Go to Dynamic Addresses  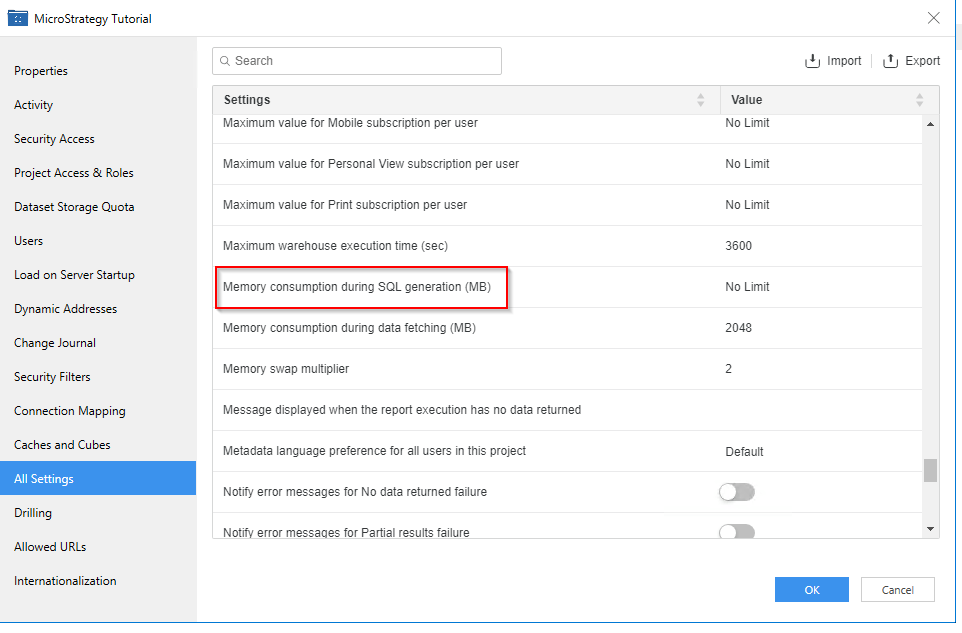(66, 309)
